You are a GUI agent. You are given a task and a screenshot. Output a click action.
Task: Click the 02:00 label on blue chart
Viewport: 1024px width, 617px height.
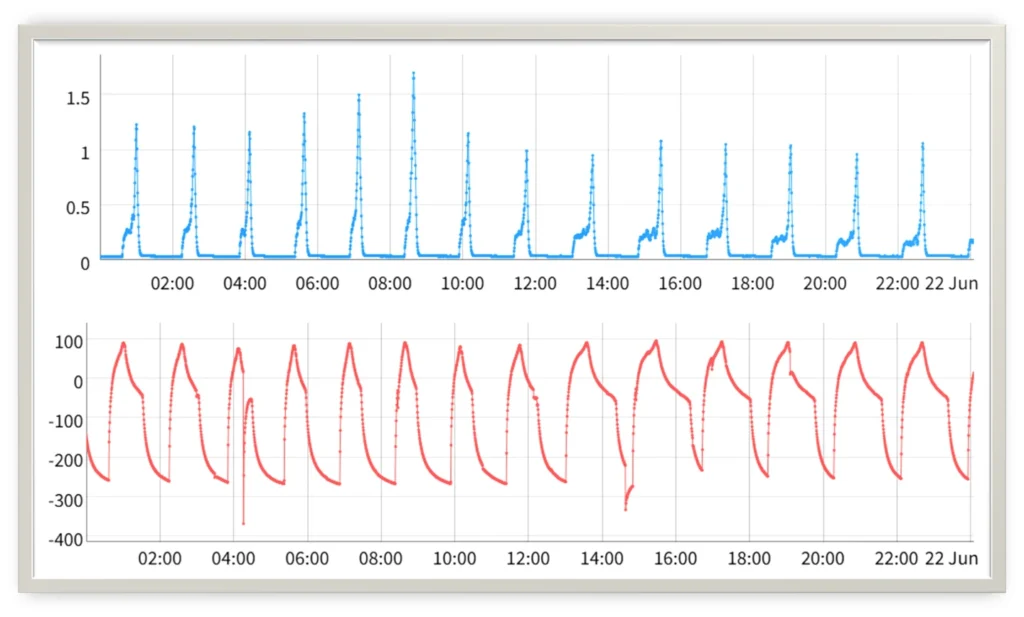172,283
